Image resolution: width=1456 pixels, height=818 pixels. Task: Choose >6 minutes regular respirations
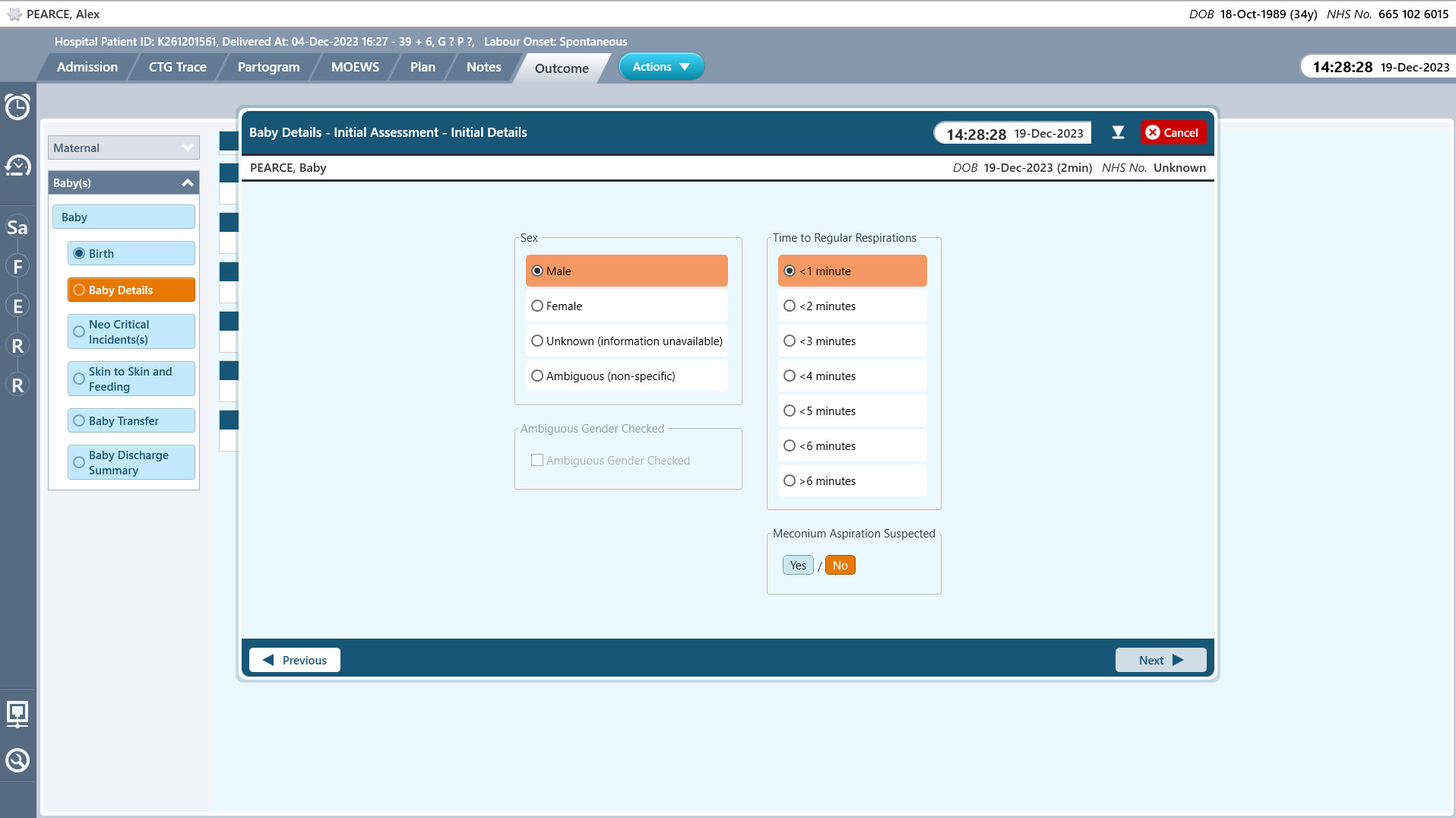(x=852, y=480)
